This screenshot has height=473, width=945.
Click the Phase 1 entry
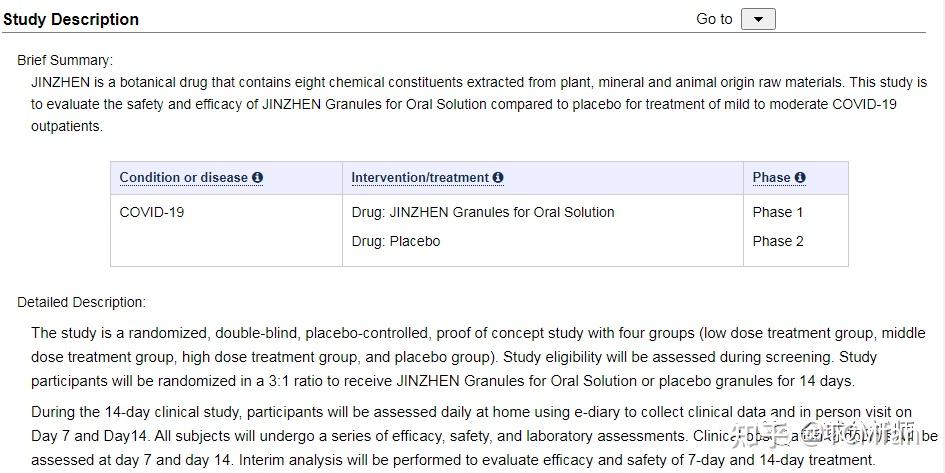click(778, 212)
